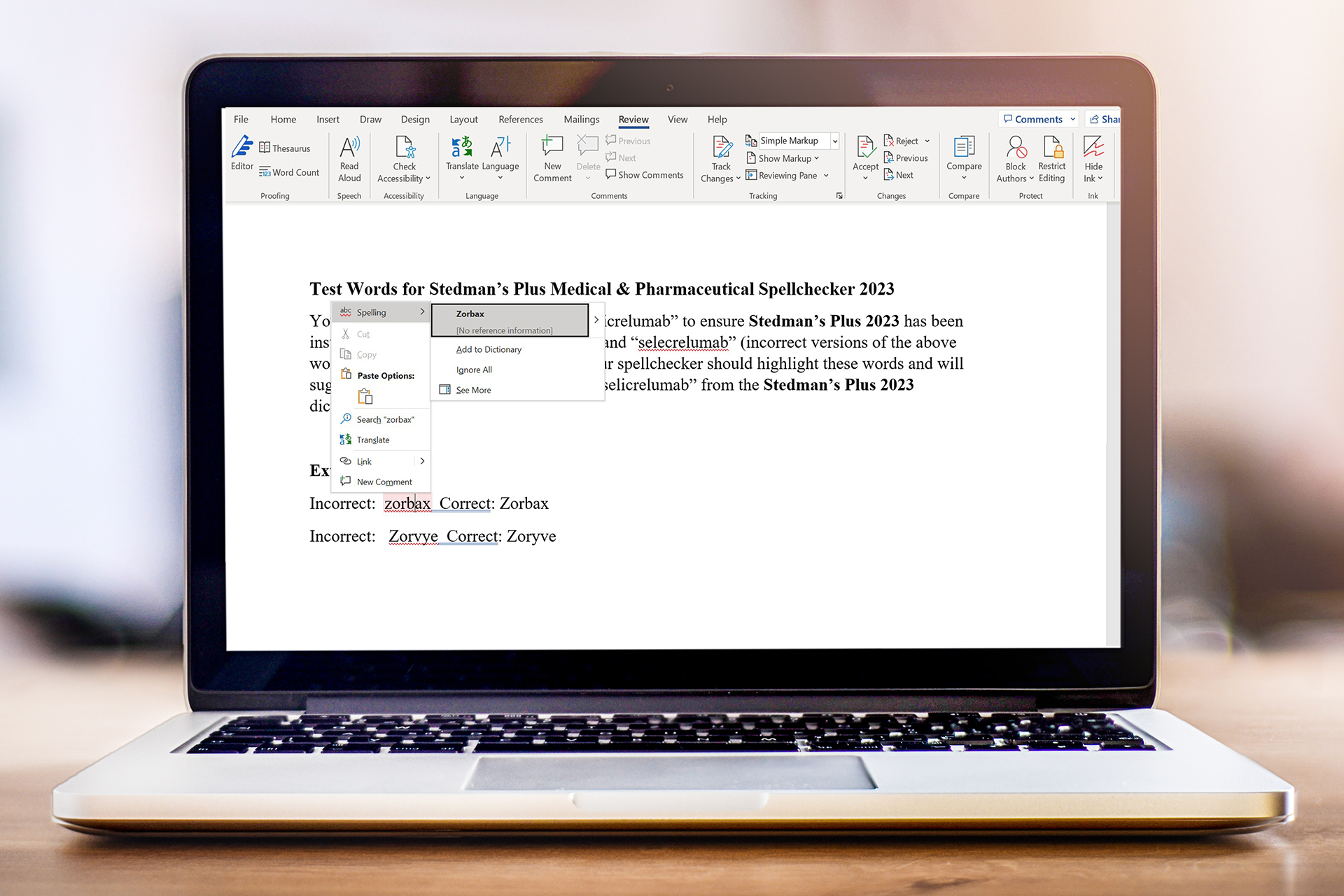This screenshot has width=1344, height=896.
Task: Click Block Authors
Action: click(x=1015, y=159)
